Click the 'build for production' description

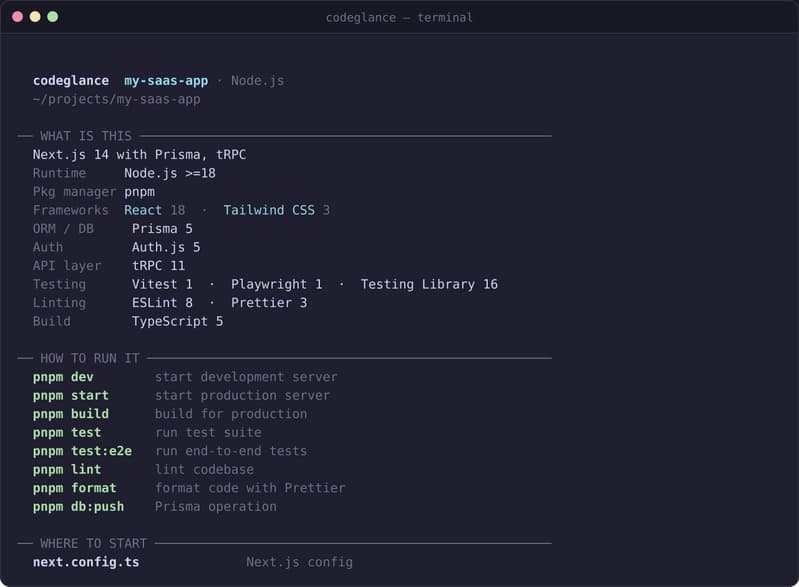(x=231, y=414)
